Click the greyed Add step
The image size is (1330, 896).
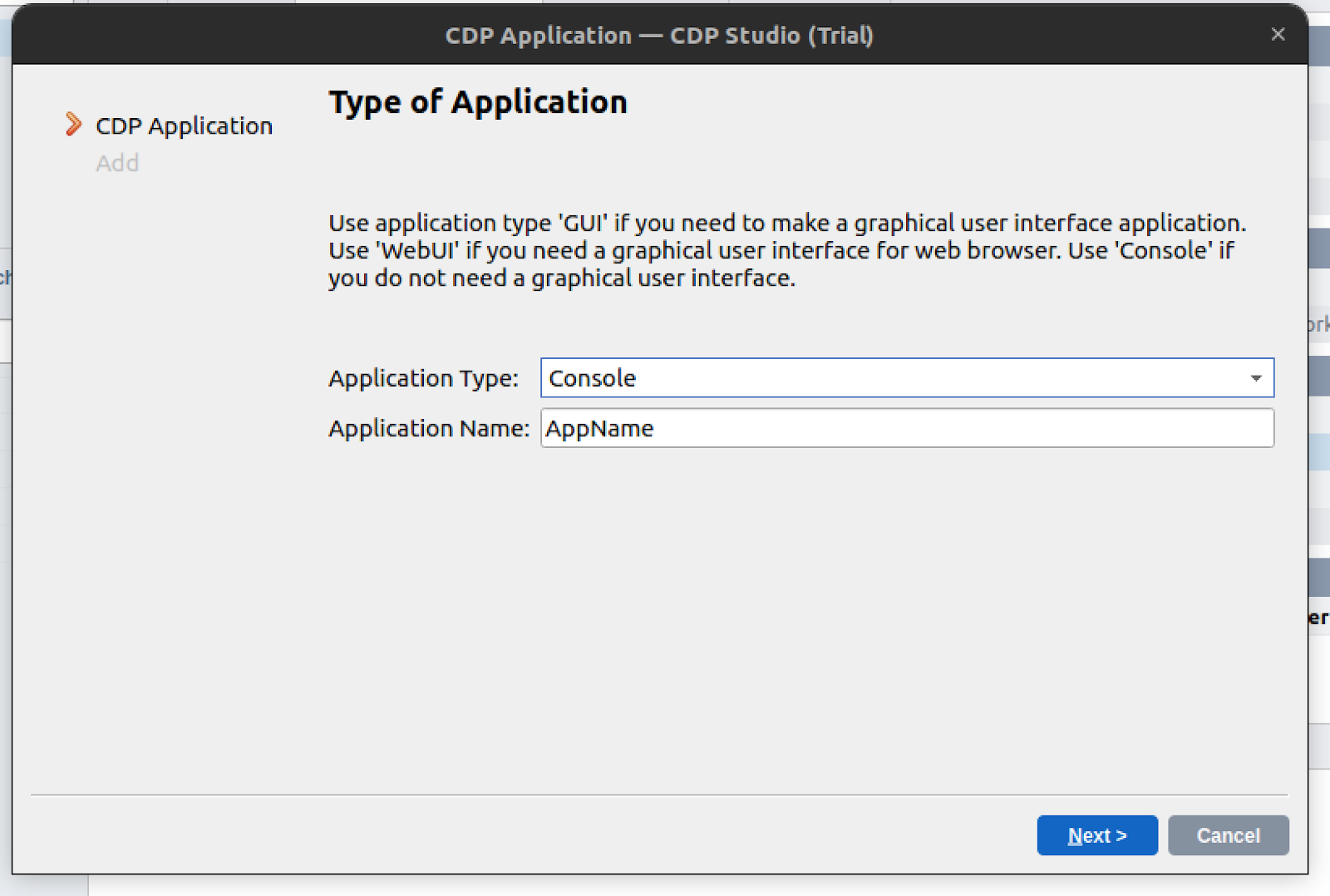[117, 163]
